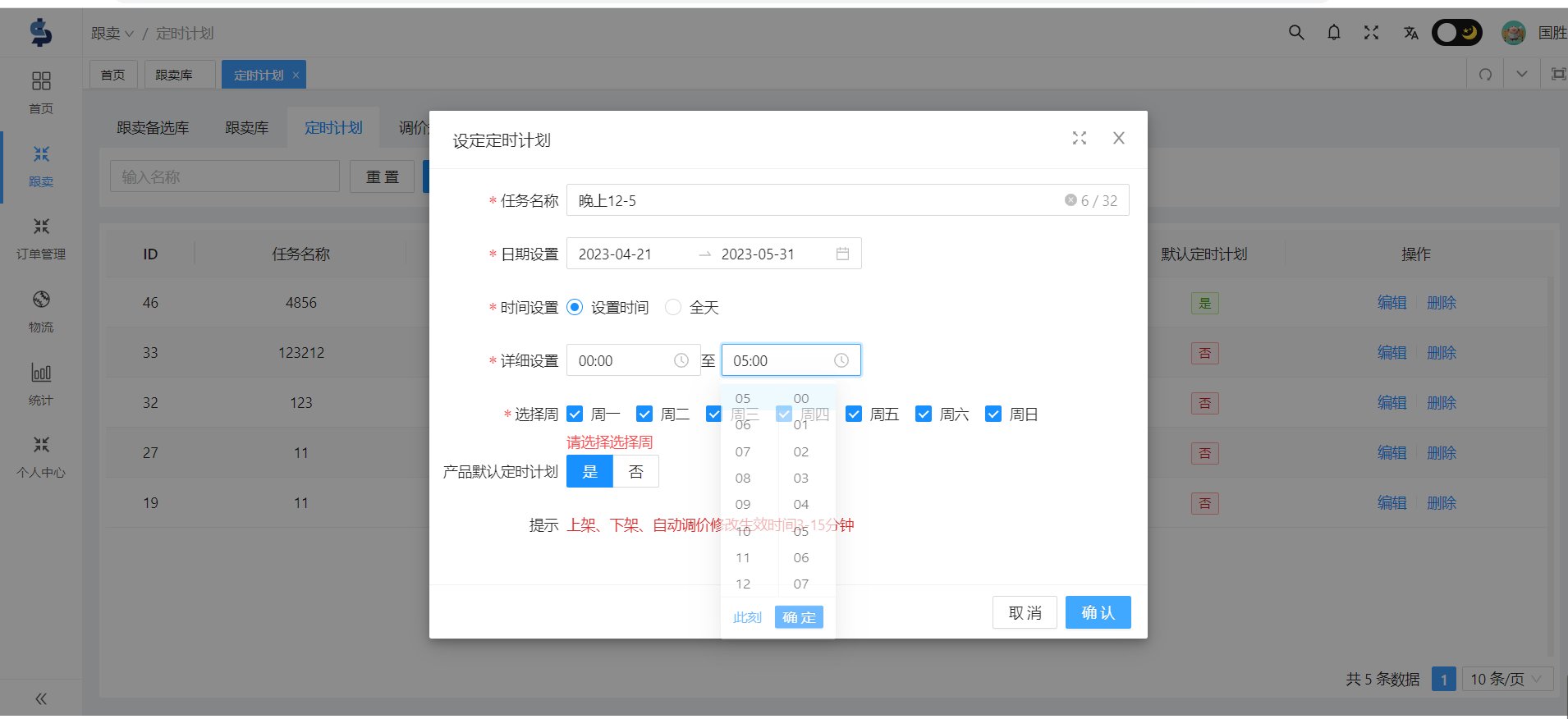Uncheck the 周二 checkbox
The width and height of the screenshot is (1568, 719).
pos(644,414)
